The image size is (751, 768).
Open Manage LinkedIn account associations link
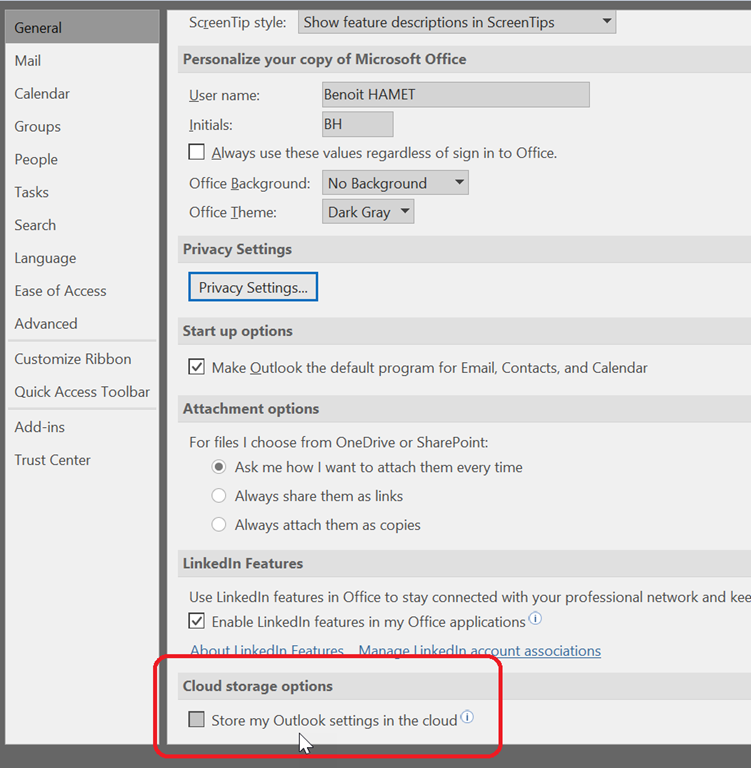479,651
